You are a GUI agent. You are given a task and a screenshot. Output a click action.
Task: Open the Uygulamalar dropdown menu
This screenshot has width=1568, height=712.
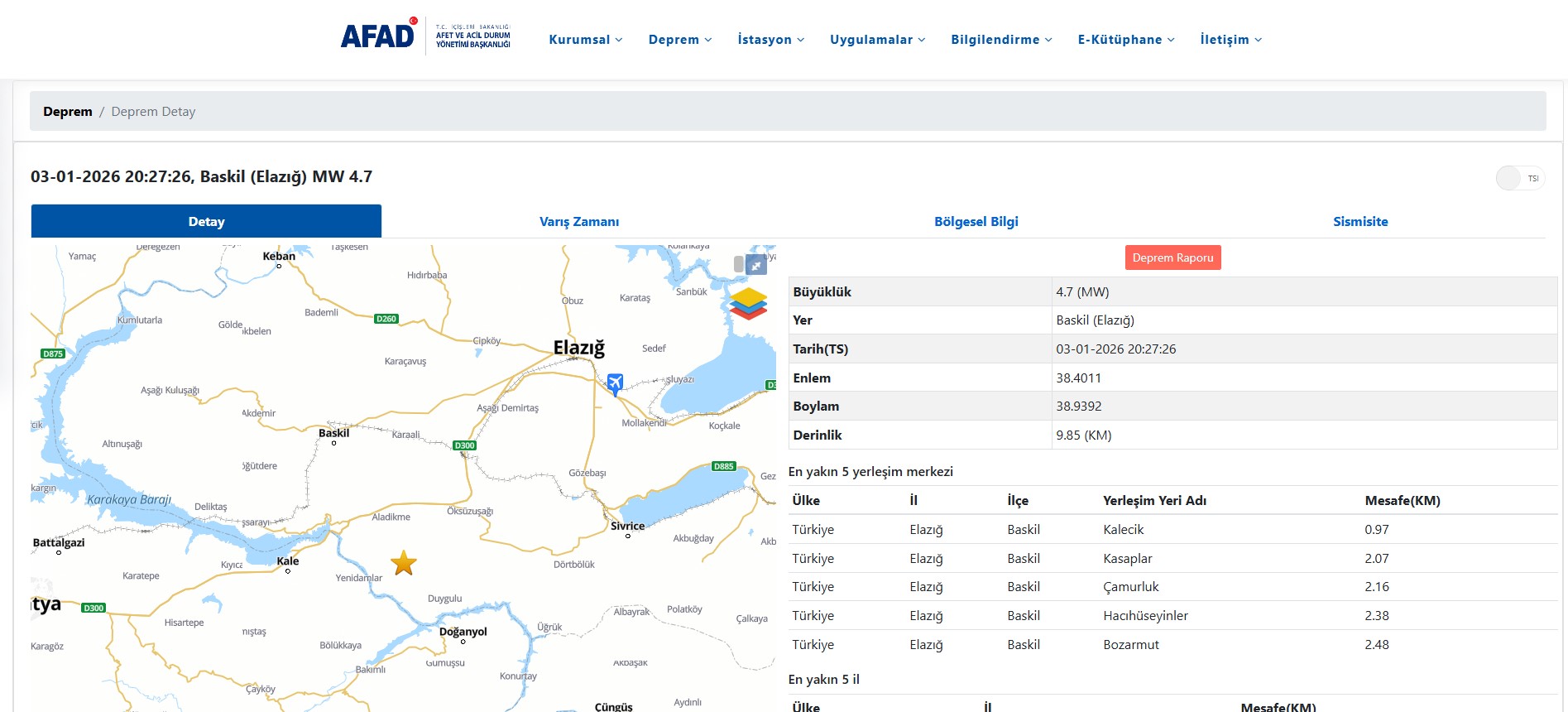point(877,40)
